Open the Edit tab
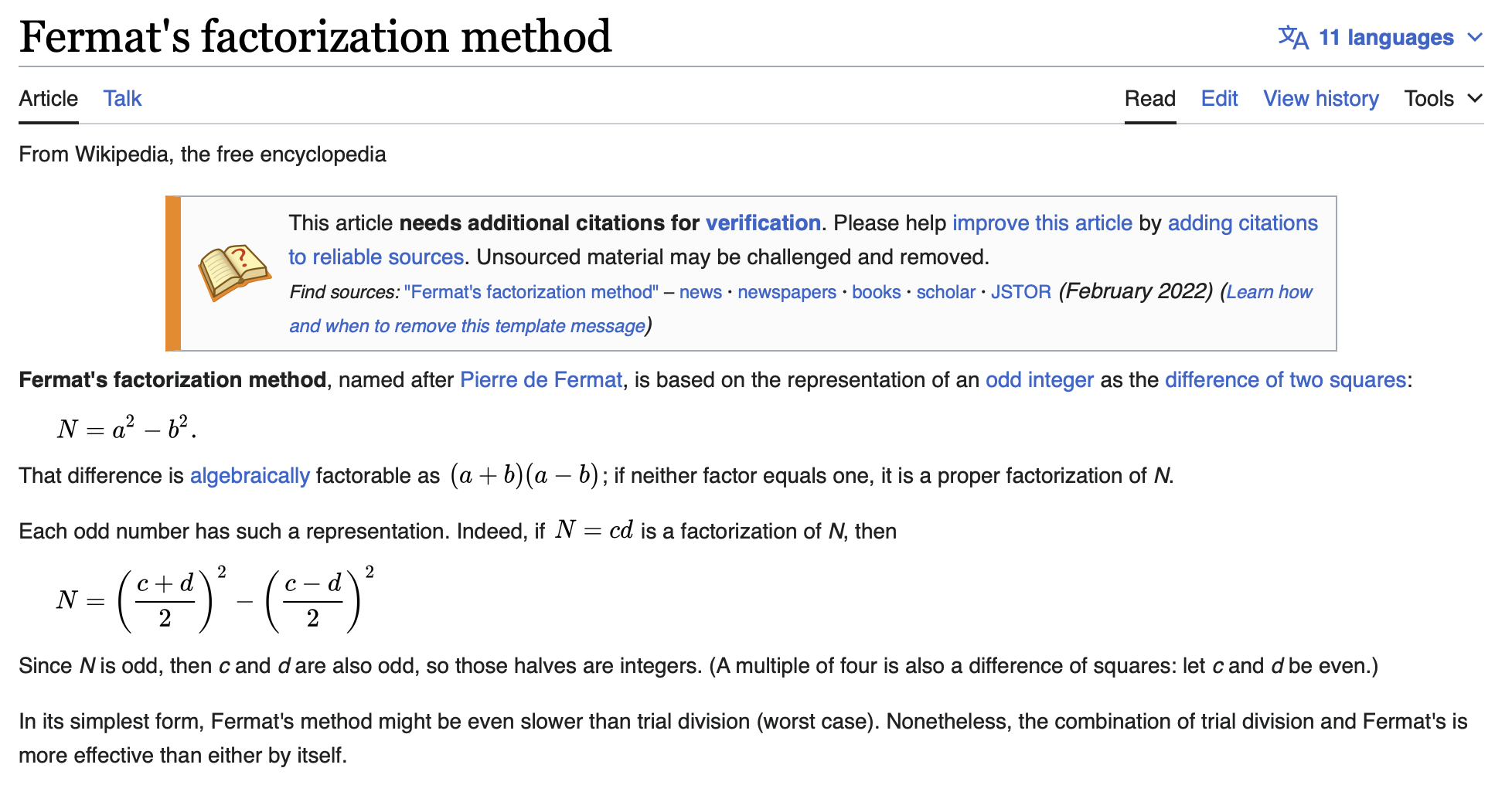The width and height of the screenshot is (1512, 802). 1219,99
